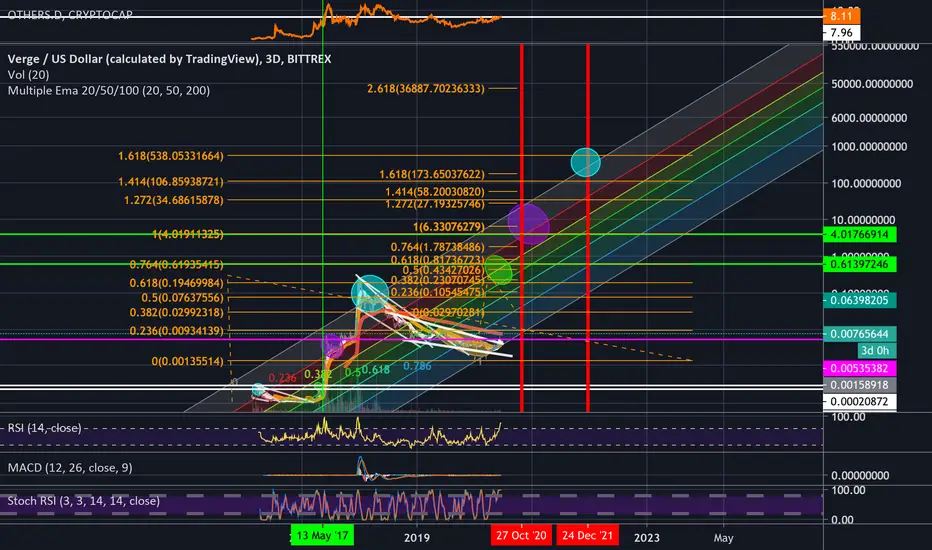
Task: Click the teal 0.06398205 price label
Action: 859,300
